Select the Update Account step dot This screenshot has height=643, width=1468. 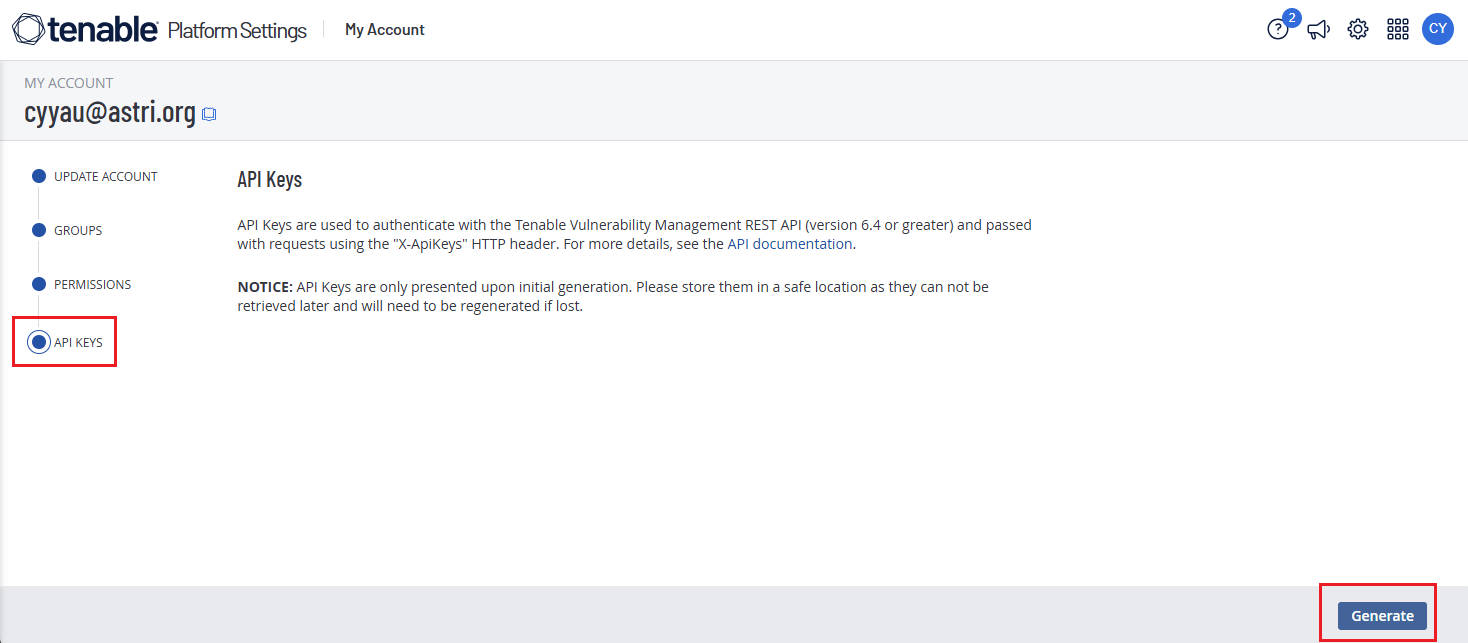[39, 177]
